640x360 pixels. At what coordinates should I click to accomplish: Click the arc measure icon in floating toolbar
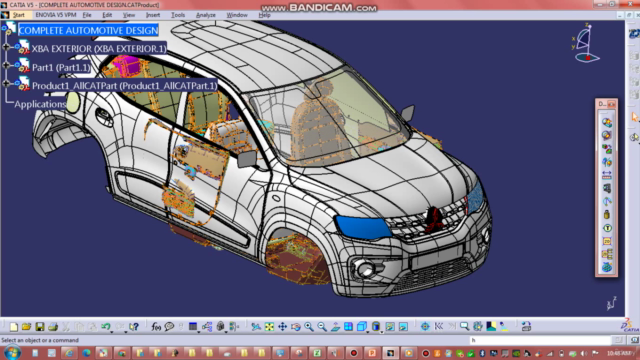pyautogui.click(x=607, y=201)
